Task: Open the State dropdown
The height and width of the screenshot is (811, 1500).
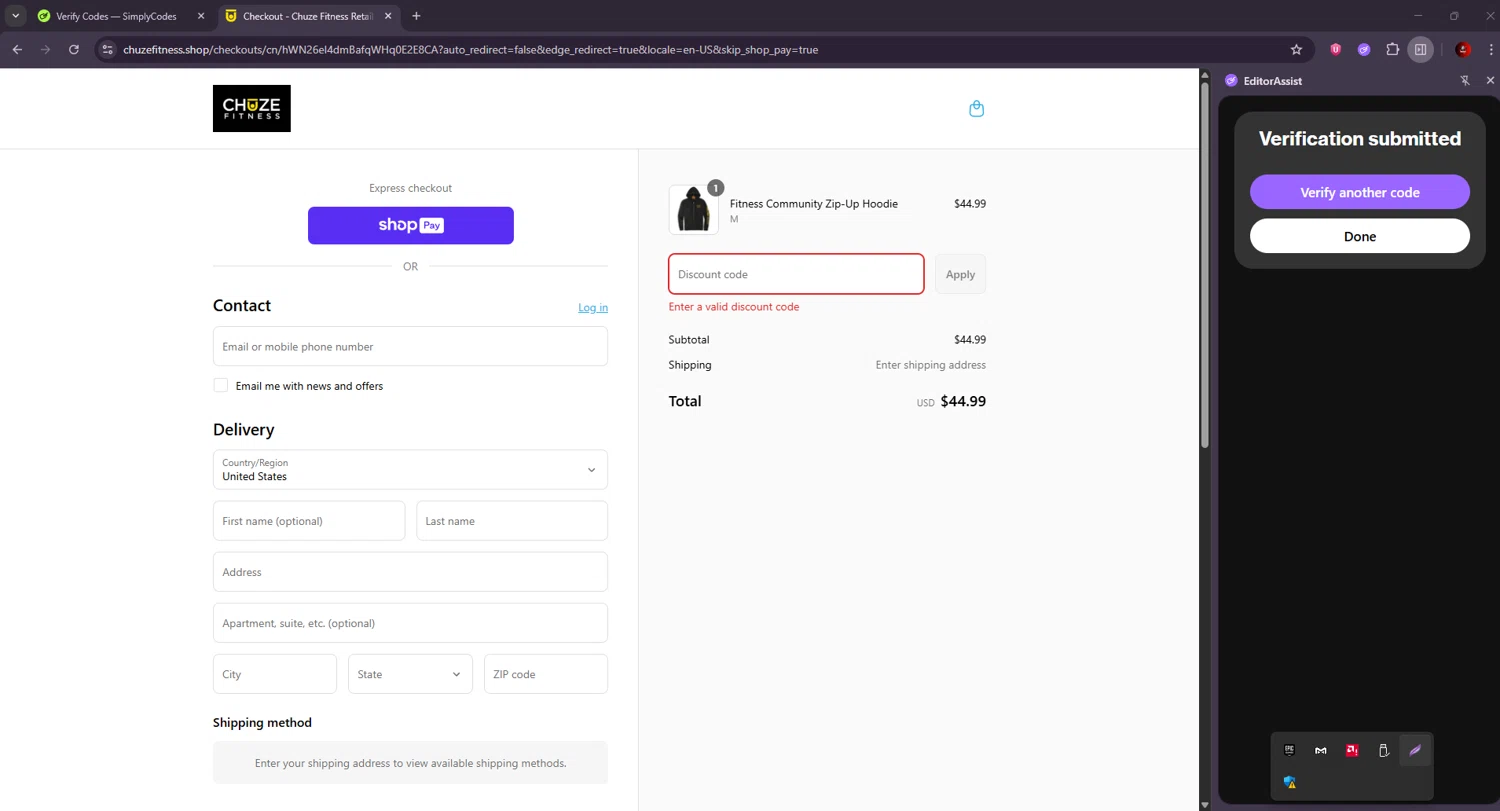Action: (410, 674)
